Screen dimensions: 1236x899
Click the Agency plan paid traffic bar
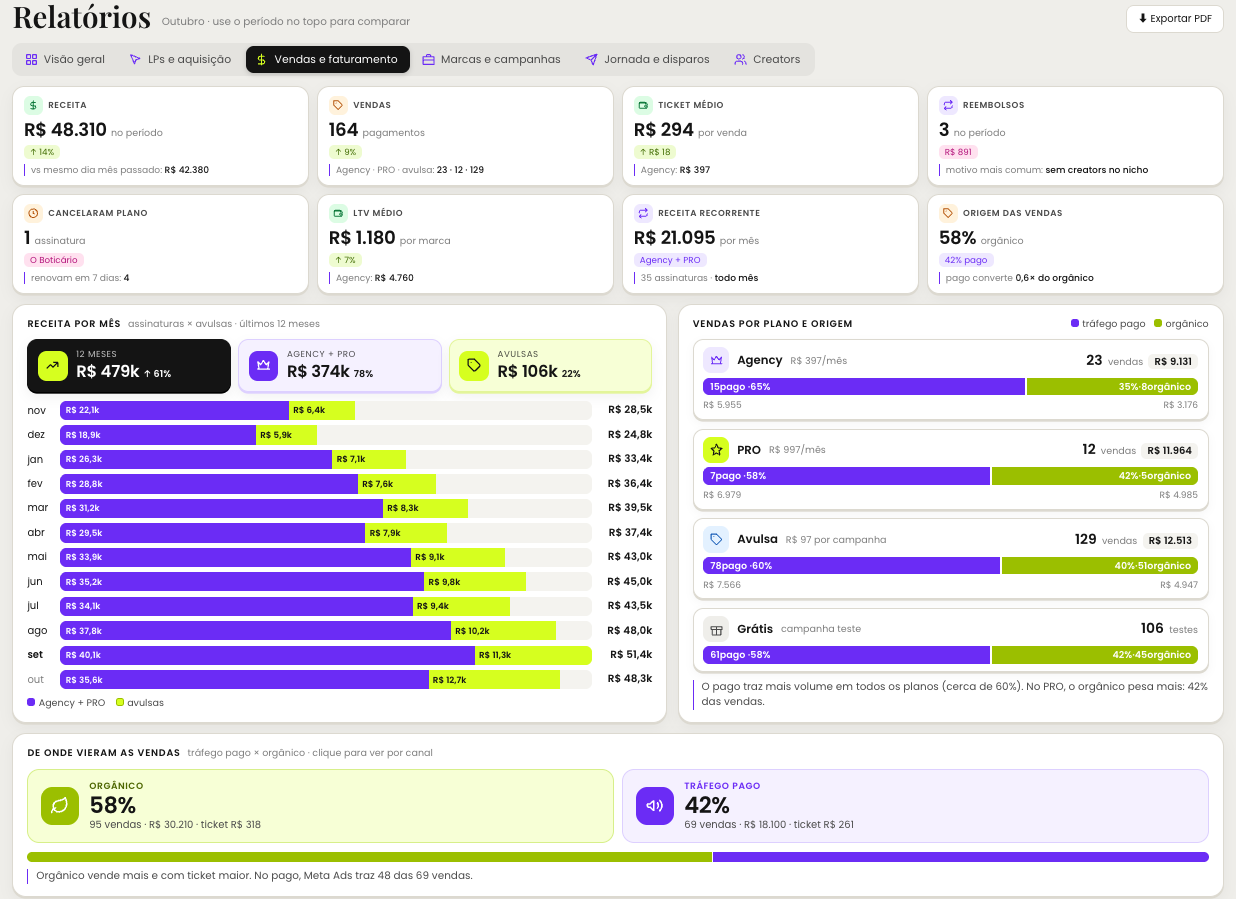[x=864, y=386]
